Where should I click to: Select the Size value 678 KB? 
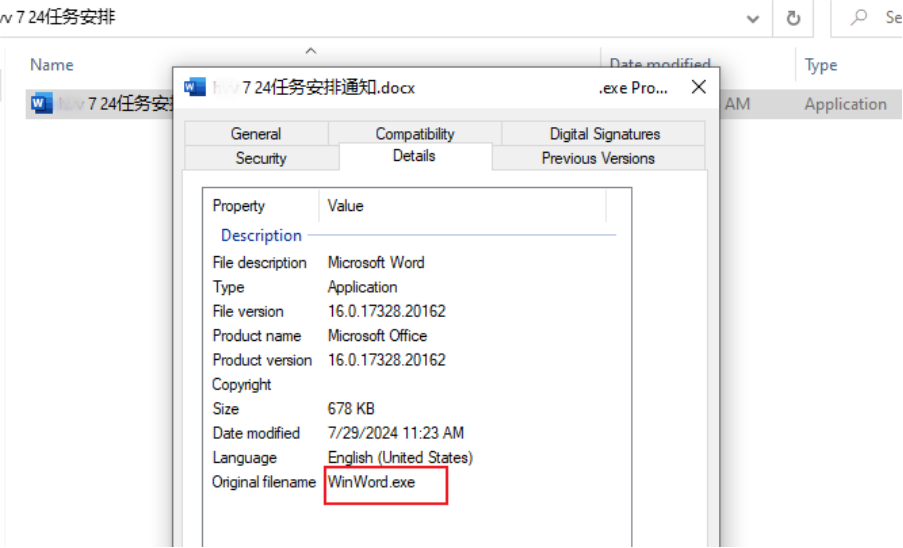(351, 409)
